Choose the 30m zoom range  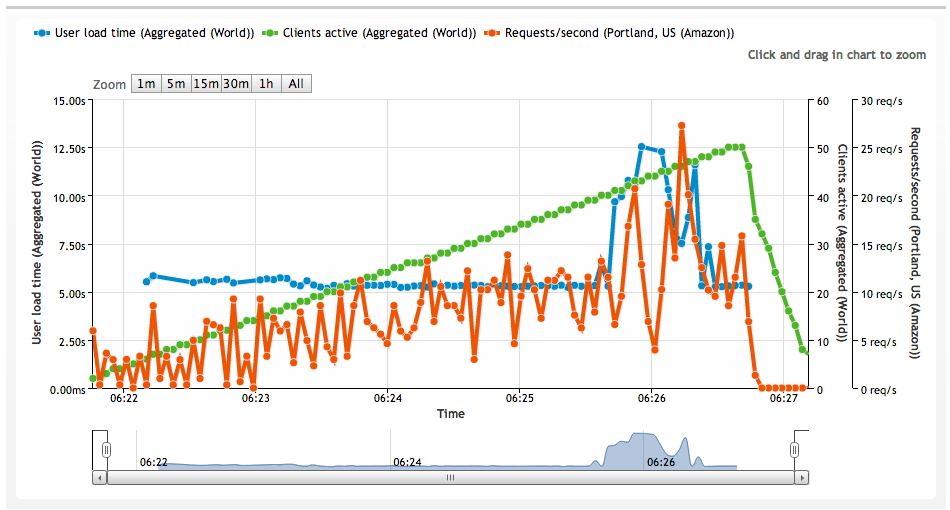pos(236,84)
